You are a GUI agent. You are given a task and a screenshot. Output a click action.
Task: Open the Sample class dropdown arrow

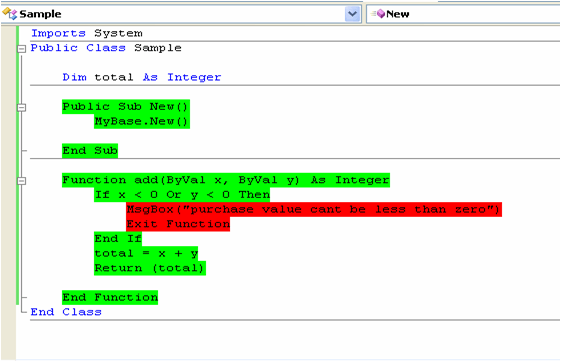pos(353,14)
